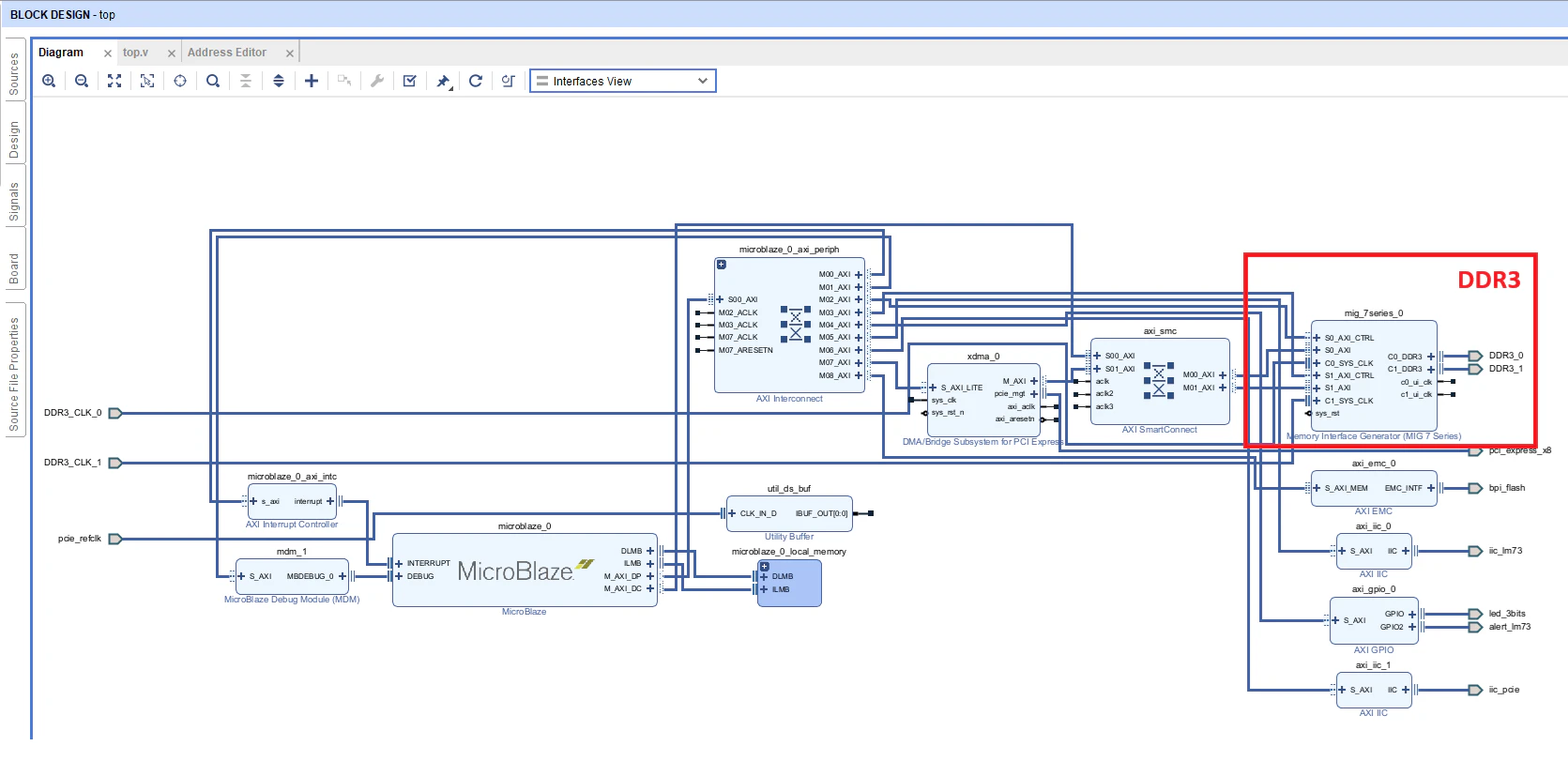Add IP with the plus icon
Viewport: 1568px width, 761px height.
click(312, 82)
